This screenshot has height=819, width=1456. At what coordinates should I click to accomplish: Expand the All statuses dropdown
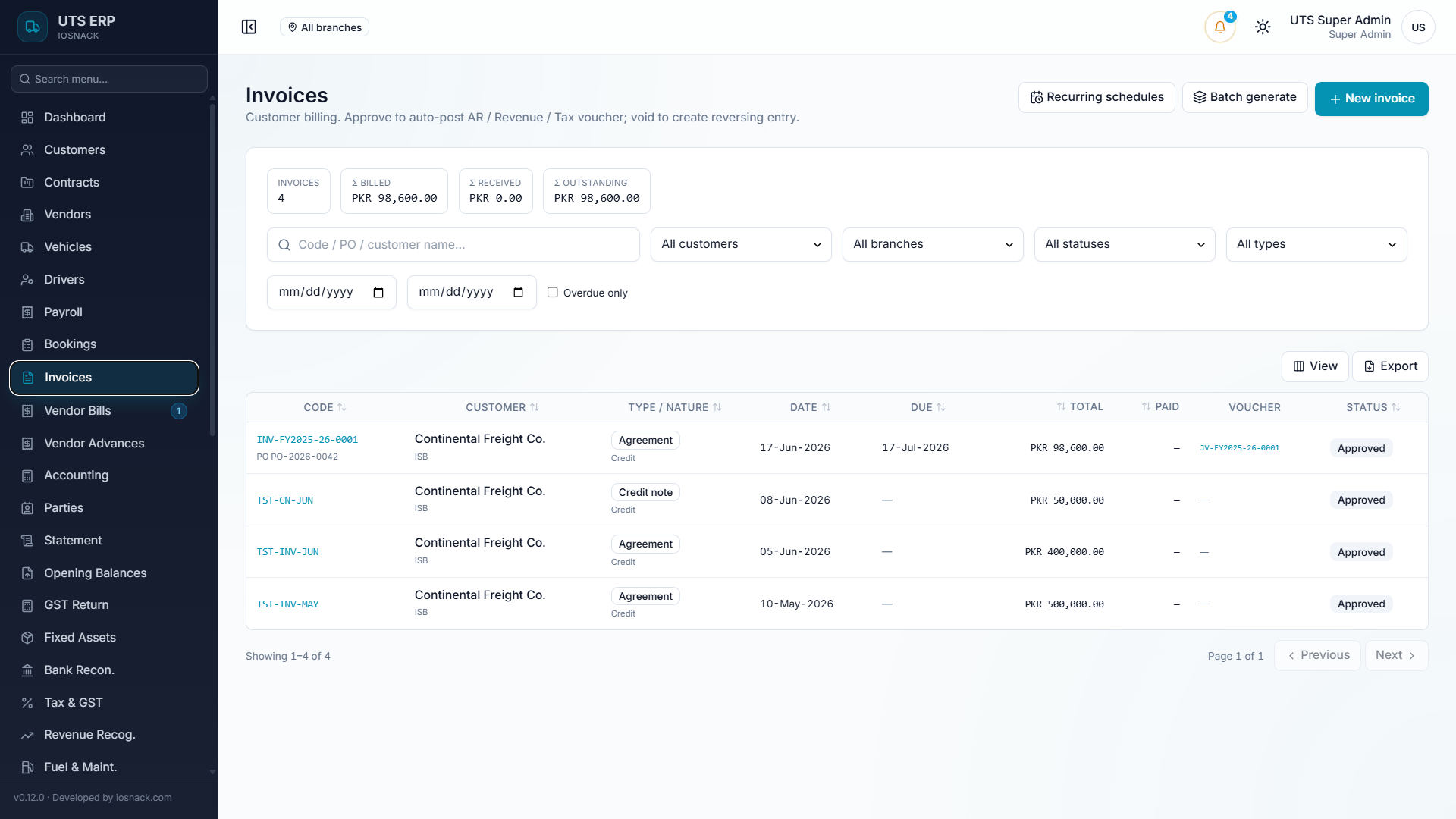[x=1125, y=244]
